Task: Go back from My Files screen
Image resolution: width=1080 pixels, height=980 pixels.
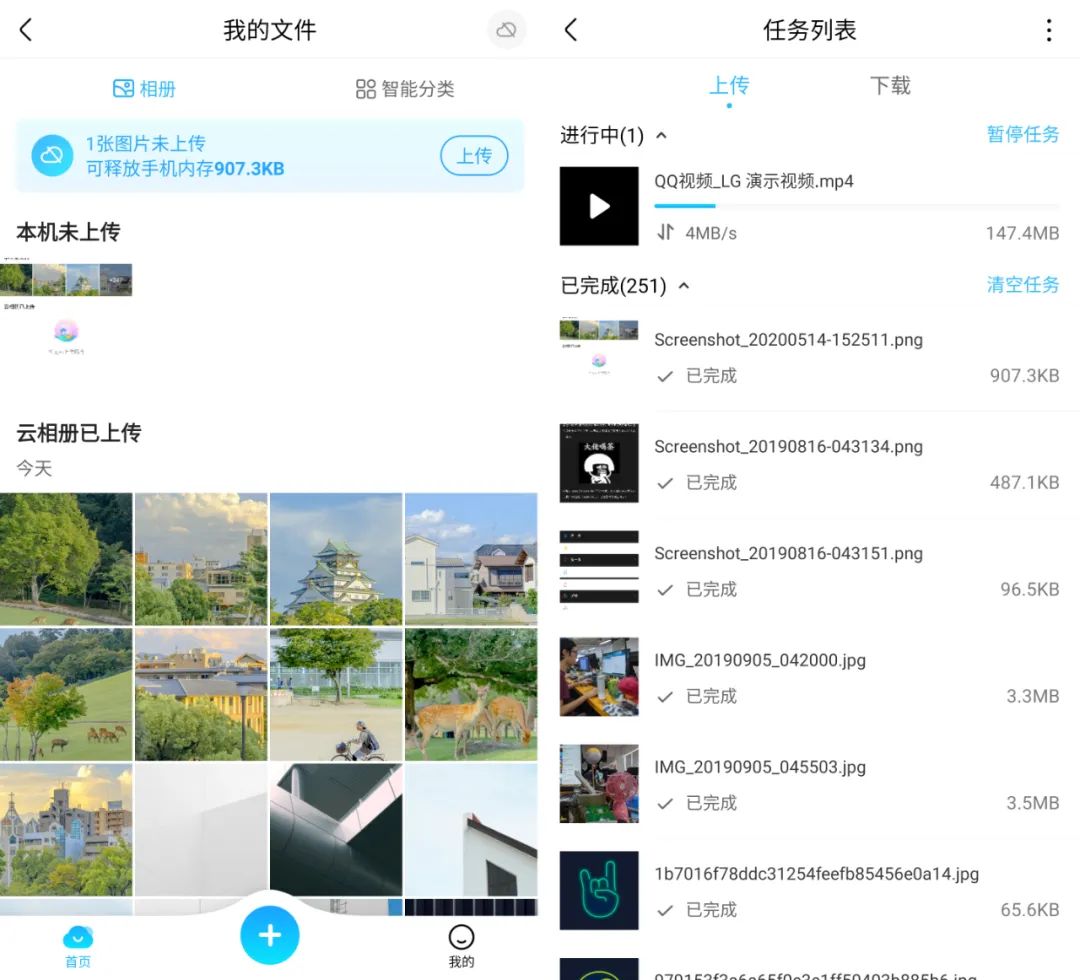Action: [x=26, y=30]
